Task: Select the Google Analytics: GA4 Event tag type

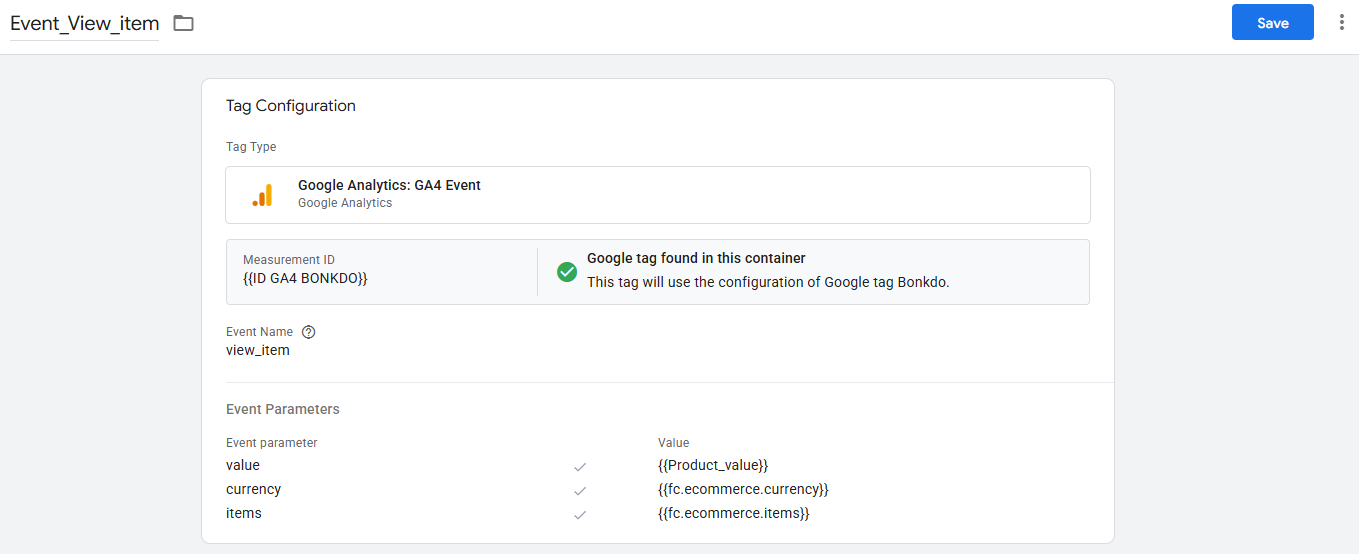Action: [657, 194]
